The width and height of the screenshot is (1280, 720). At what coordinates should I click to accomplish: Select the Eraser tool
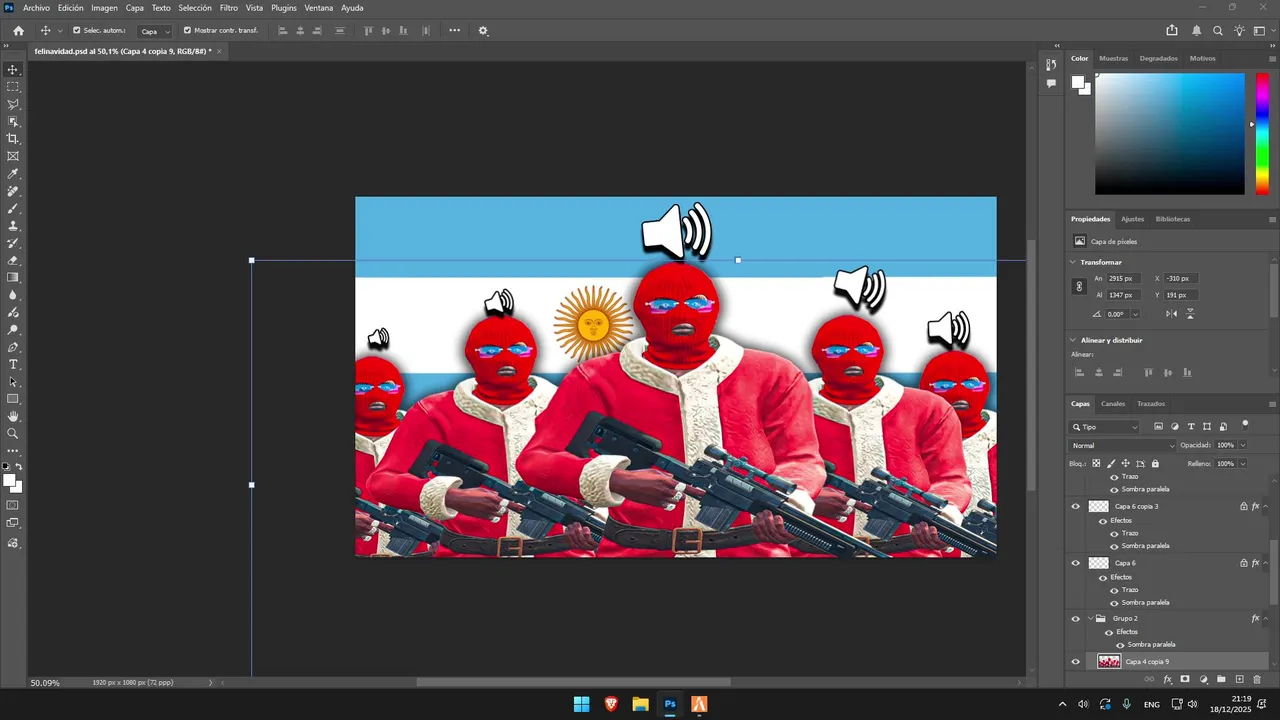click(13, 260)
